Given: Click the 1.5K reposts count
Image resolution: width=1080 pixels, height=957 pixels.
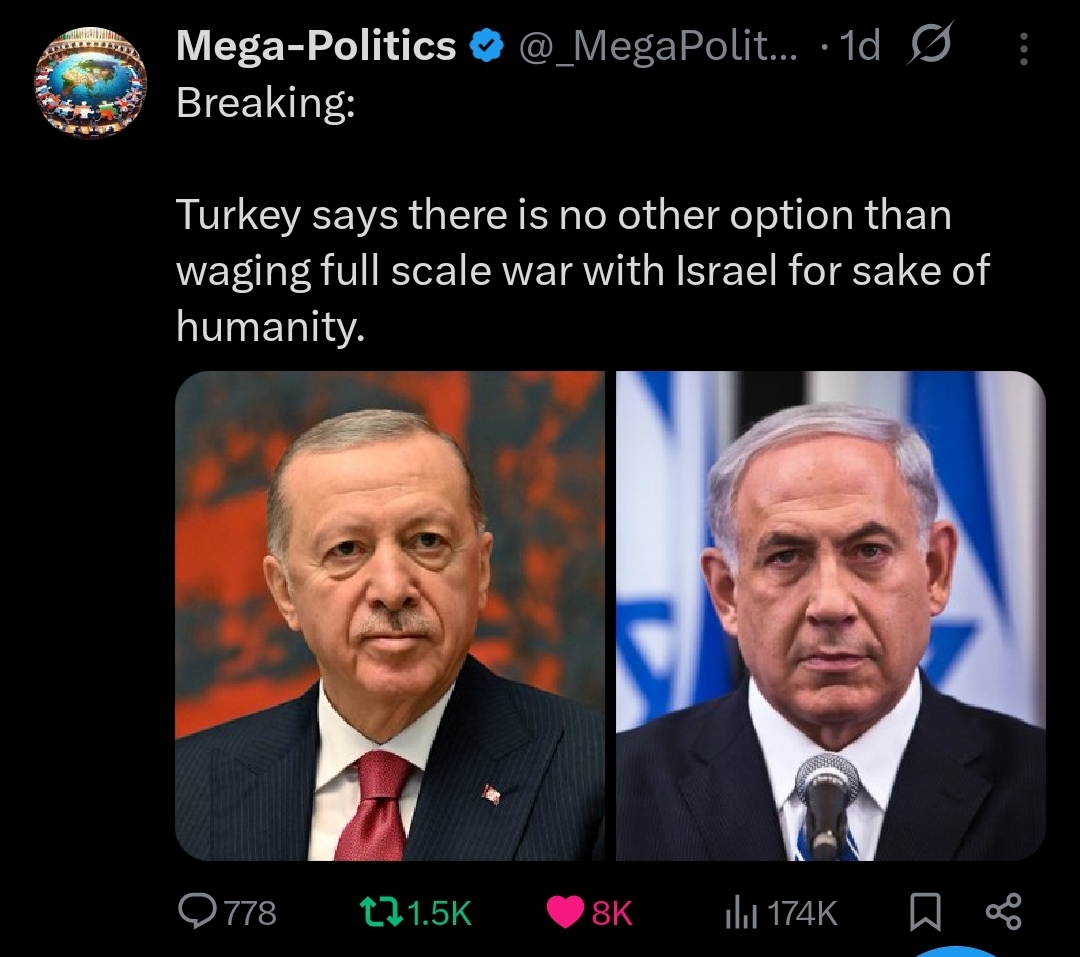Looking at the screenshot, I should [x=439, y=913].
